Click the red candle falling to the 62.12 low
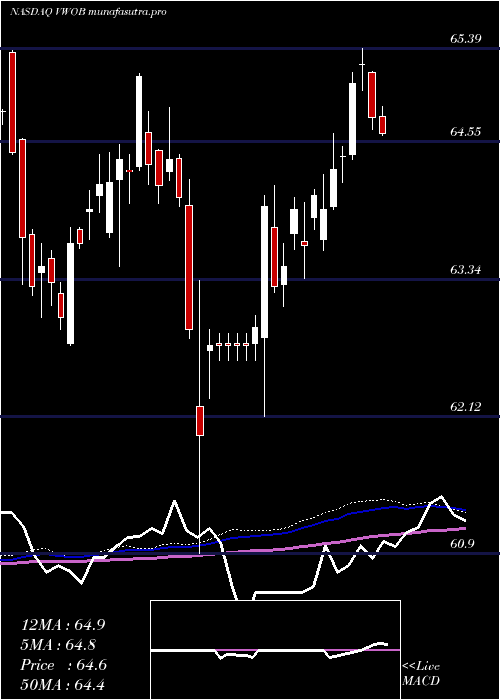The height and width of the screenshot is (700, 500). (200, 421)
